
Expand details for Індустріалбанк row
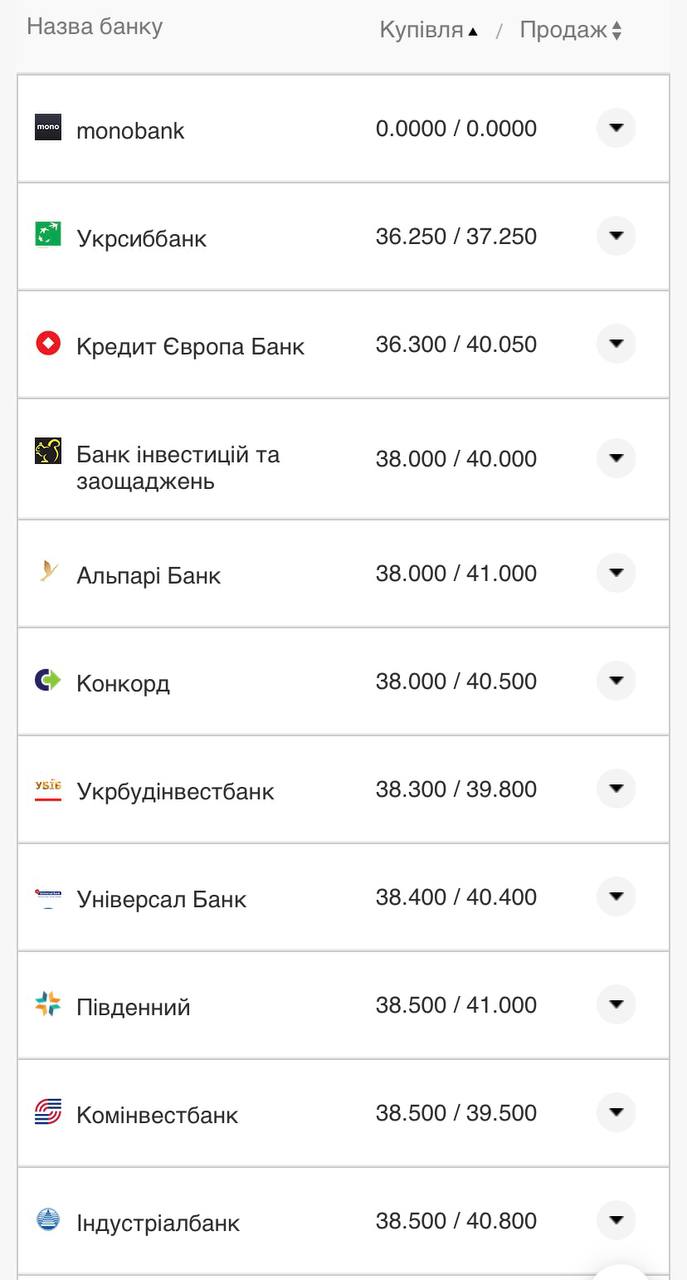pos(617,1220)
